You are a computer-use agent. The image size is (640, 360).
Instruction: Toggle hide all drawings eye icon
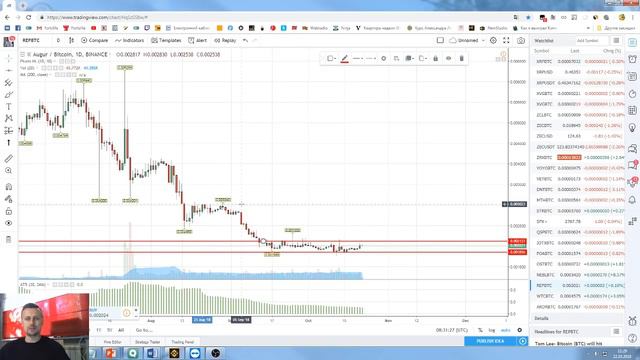pos(9,223)
